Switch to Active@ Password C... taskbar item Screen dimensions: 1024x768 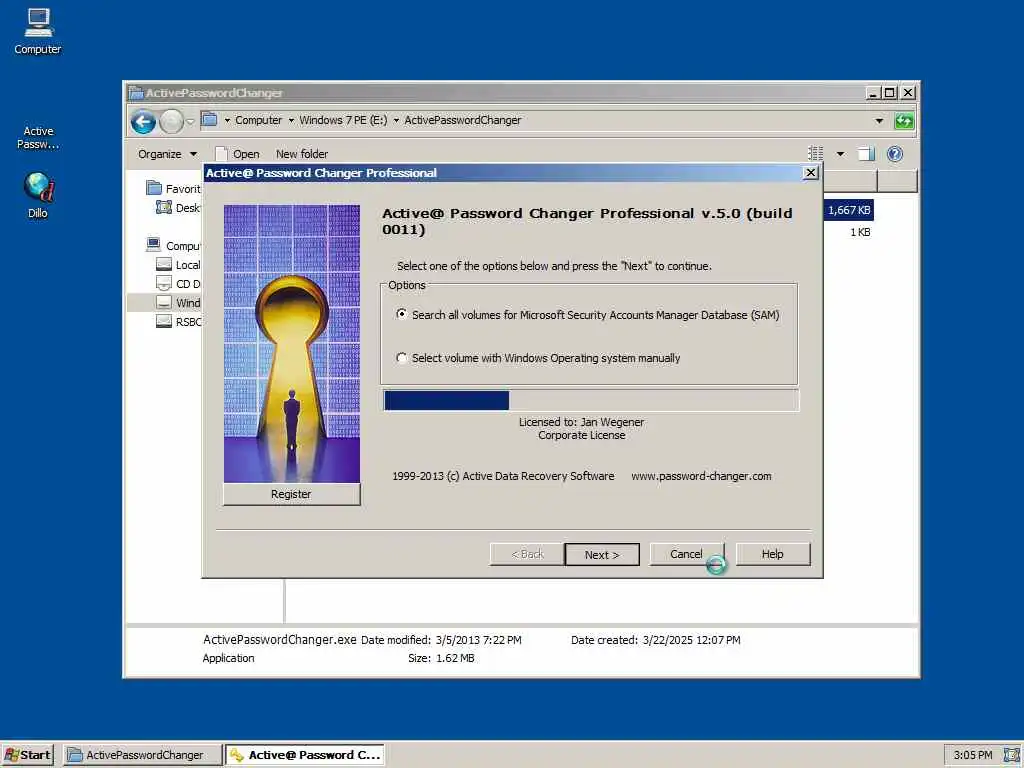305,755
